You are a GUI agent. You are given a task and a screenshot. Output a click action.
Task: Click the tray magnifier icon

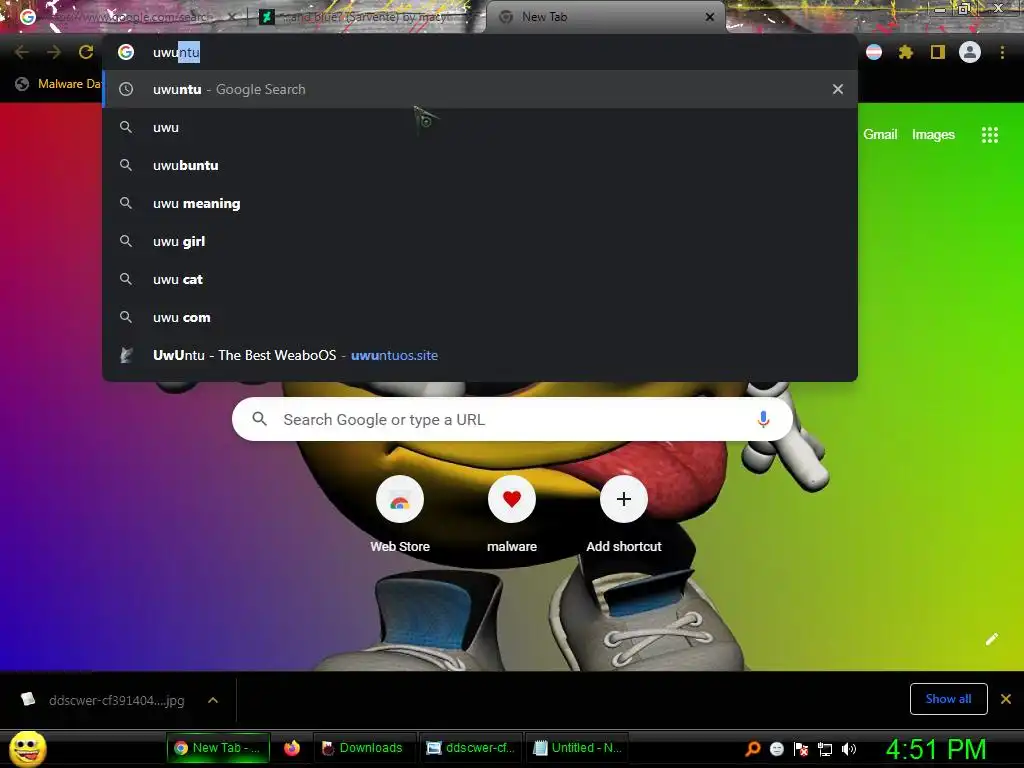point(752,749)
